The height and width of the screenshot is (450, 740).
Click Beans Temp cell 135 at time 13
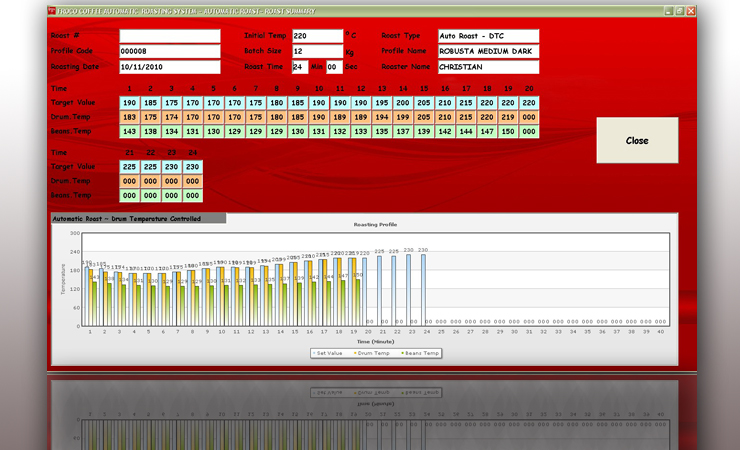click(x=382, y=131)
